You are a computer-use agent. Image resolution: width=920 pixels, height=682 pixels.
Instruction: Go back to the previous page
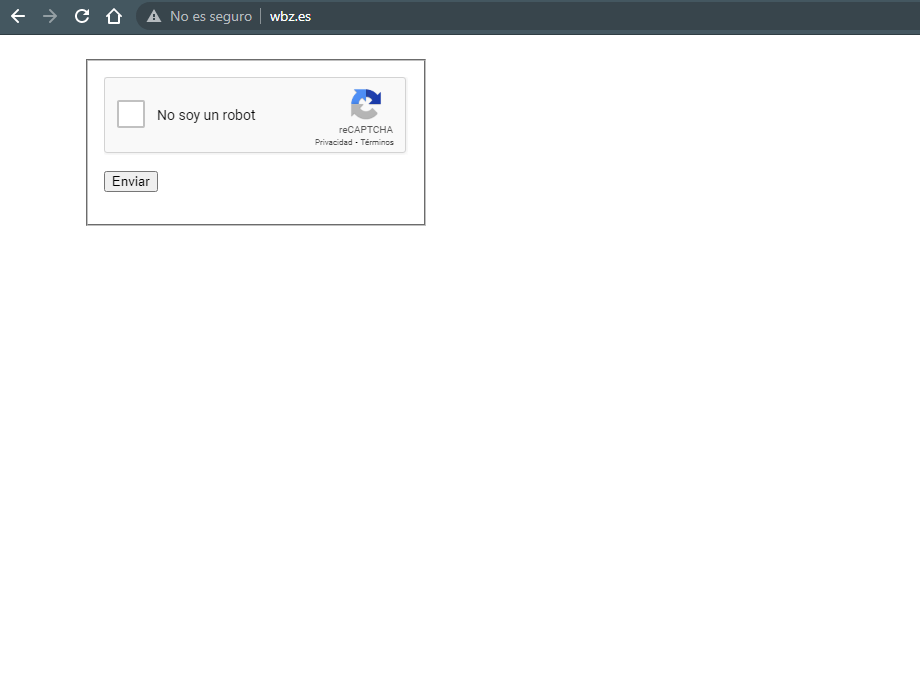click(18, 16)
